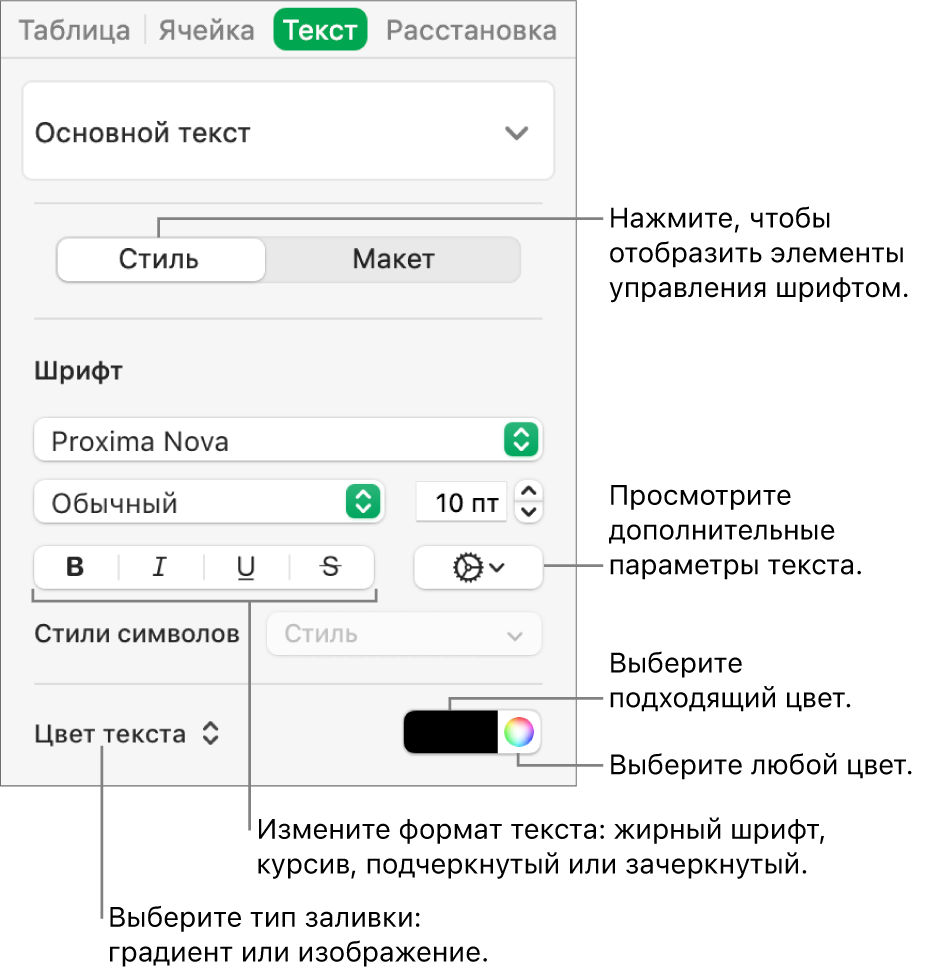Select the Макет segment
Viewport: 926px width, 980px height.
[x=394, y=259]
